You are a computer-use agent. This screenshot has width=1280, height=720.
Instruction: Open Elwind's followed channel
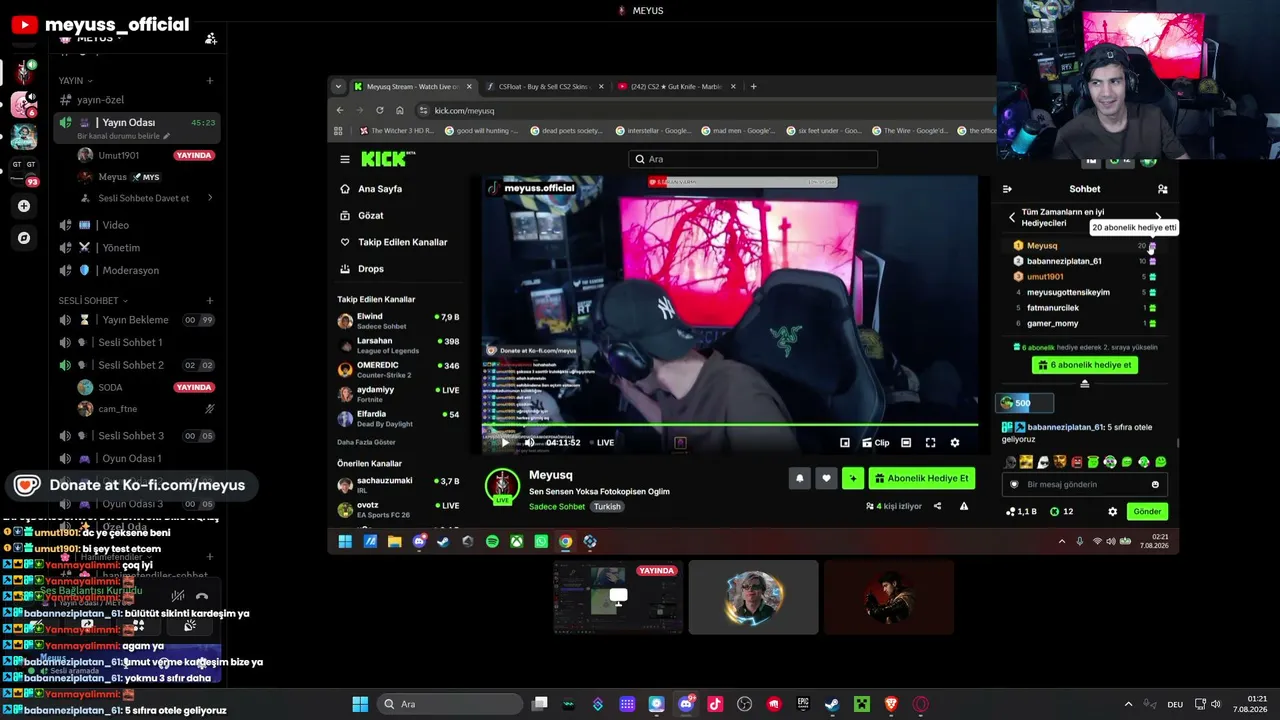pyautogui.click(x=398, y=320)
